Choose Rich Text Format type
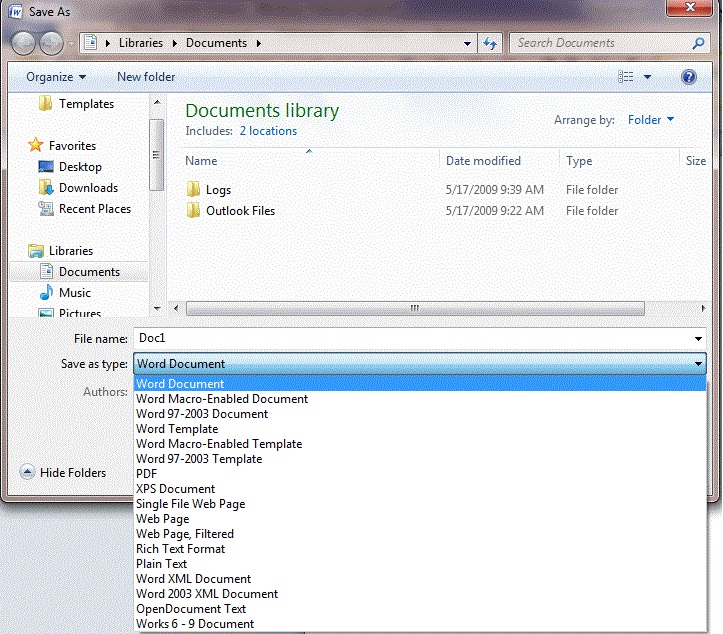723x634 pixels. [420, 549]
